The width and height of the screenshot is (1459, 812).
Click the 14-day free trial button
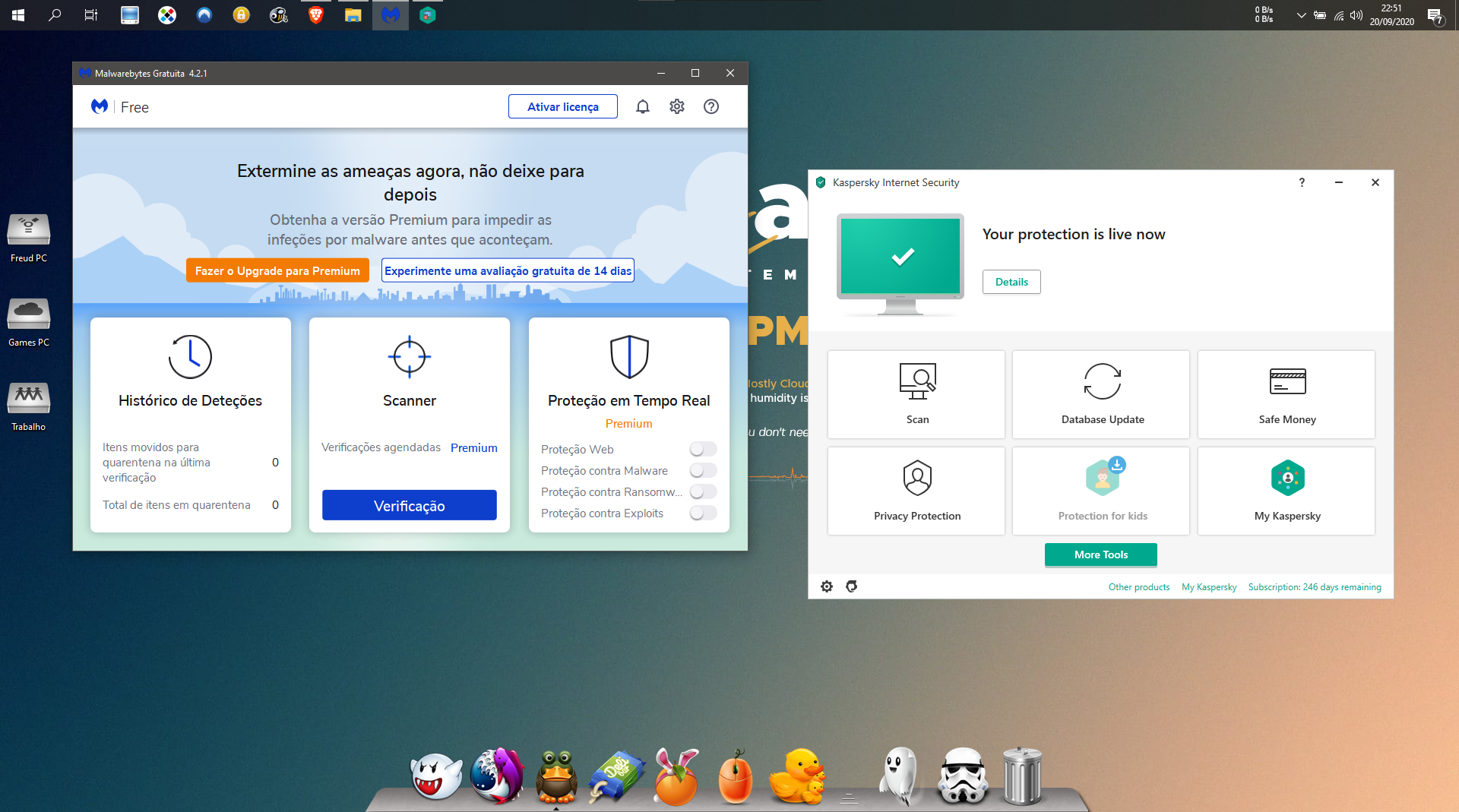pos(508,271)
